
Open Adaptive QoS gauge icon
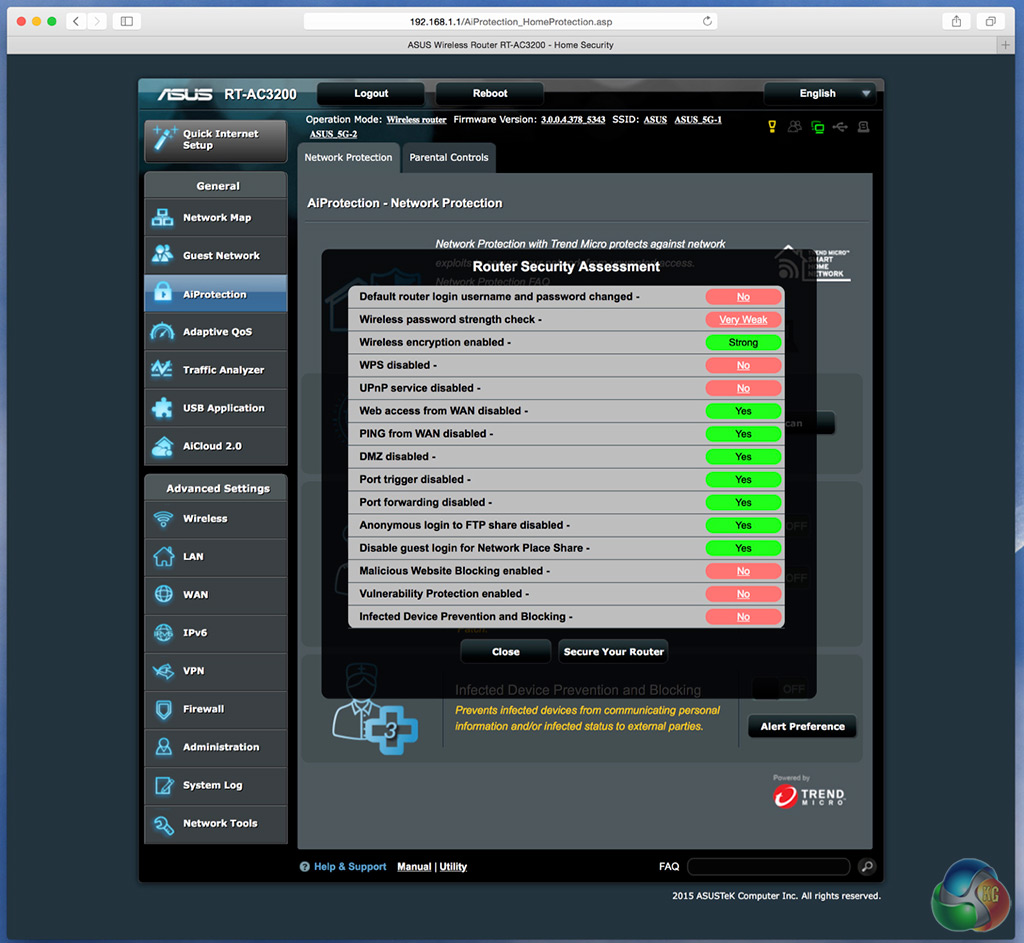(x=163, y=331)
